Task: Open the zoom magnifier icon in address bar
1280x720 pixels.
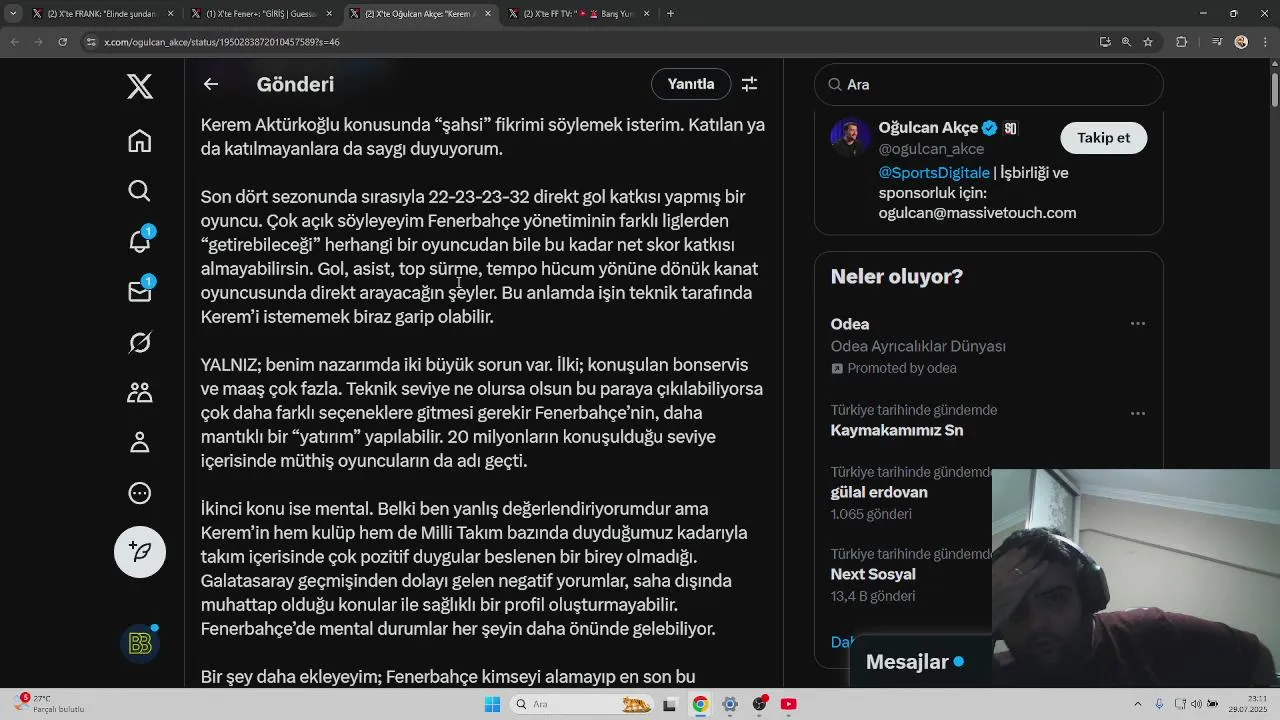Action: pos(1126,42)
